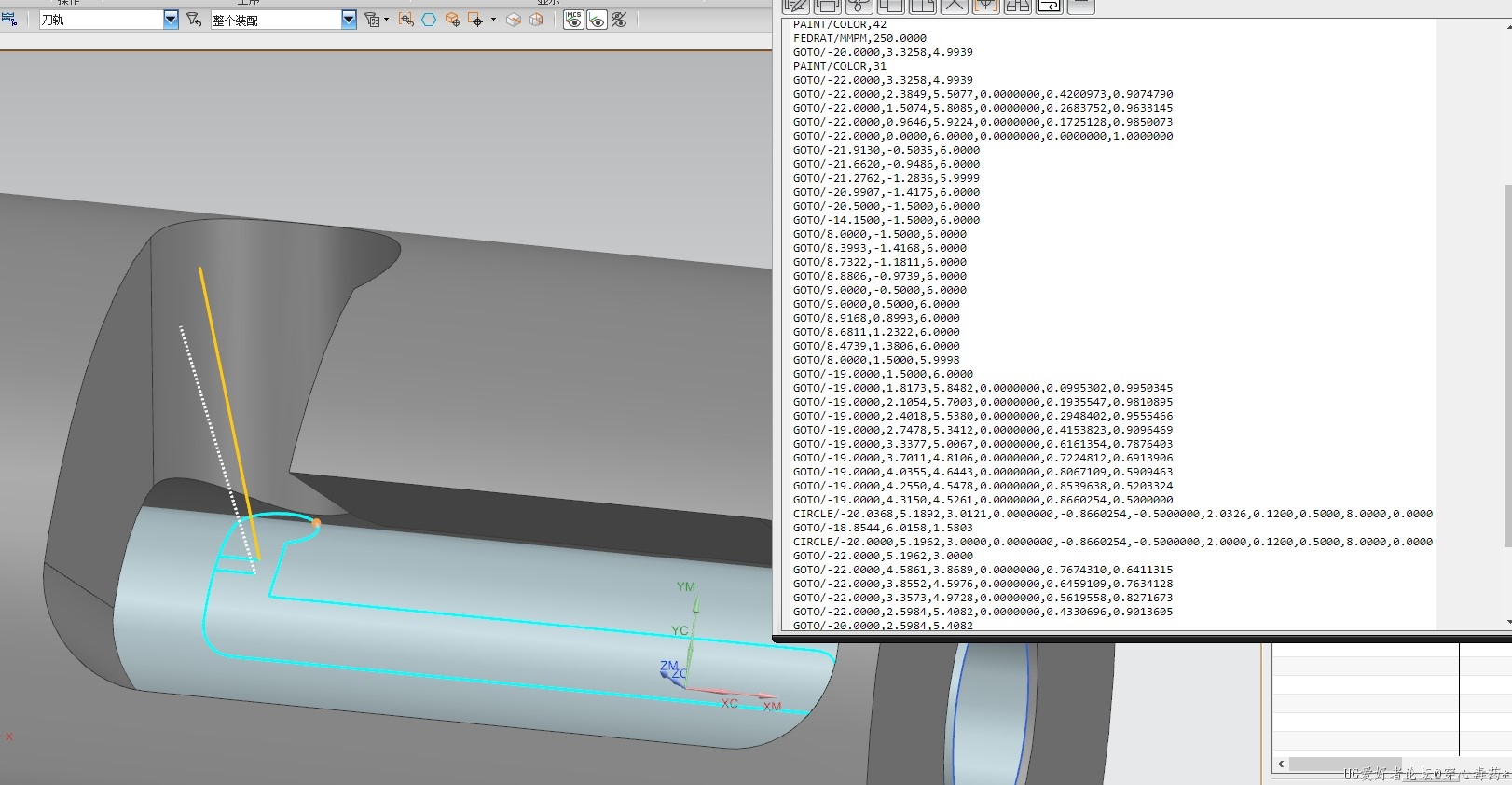Select the GOTO line ending in 0.0000000,1.0000000
The image size is (1512, 785).
pos(983,136)
